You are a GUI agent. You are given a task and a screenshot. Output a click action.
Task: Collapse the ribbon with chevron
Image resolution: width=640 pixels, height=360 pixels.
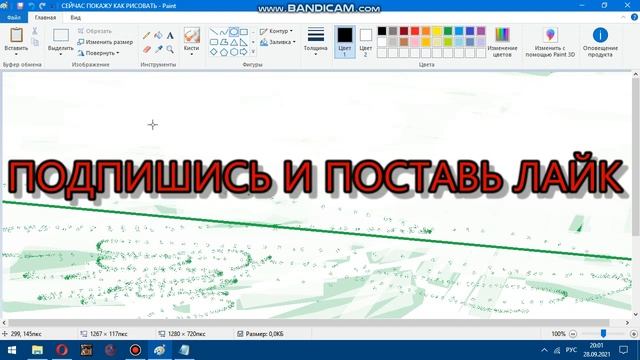coord(623,17)
